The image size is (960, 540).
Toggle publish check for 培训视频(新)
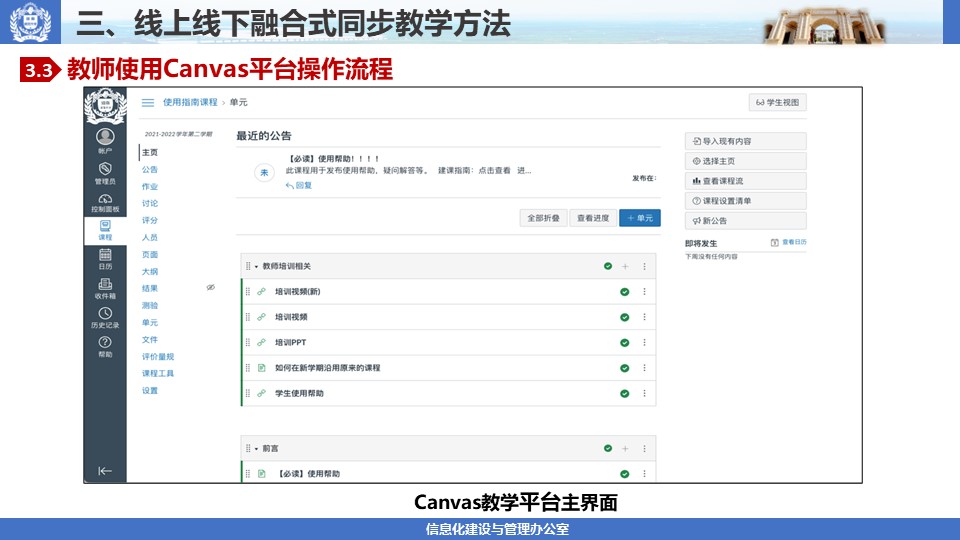pos(624,292)
